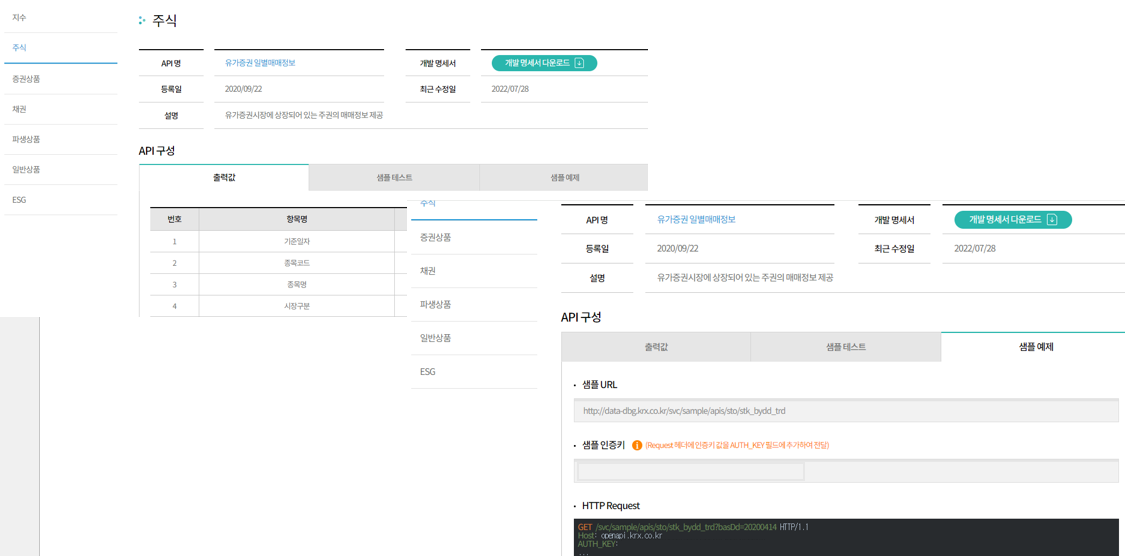Click 개발 명세서 다운로드 button in the background page

tap(544, 63)
